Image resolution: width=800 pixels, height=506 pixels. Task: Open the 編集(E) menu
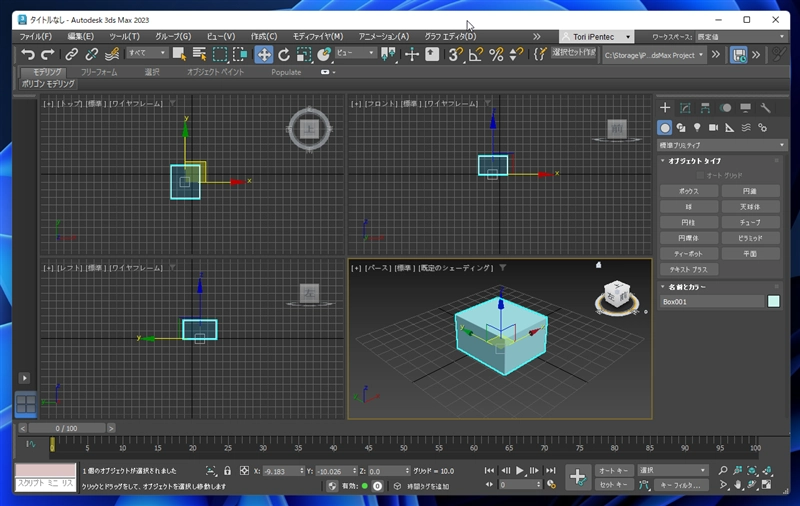(x=81, y=36)
